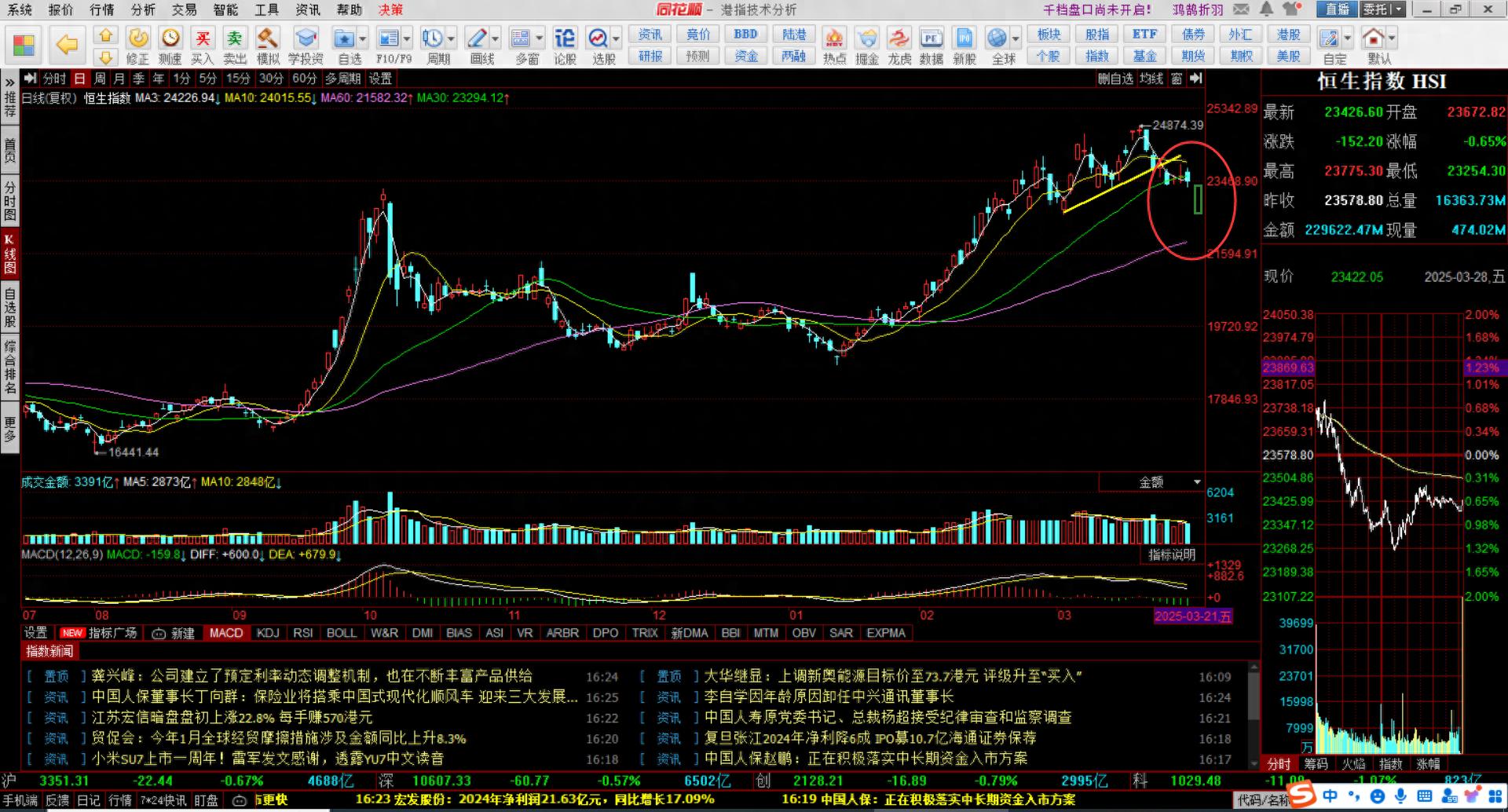Switch chart period to 周 (weekly)
This screenshot has height=812, width=1508.
(x=100, y=79)
